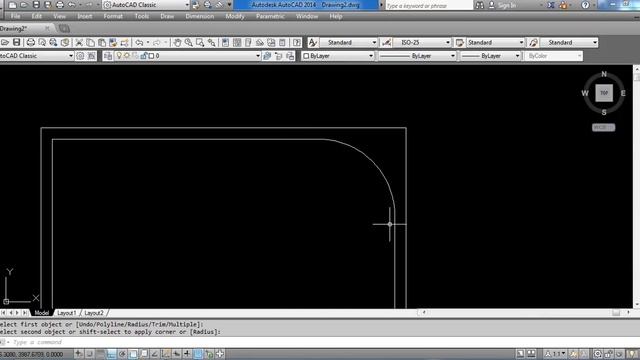Expand the ByLayer lineweight dropdown
Image resolution: width=640 pixels, height=360 pixels.
pyautogui.click(x=517, y=56)
